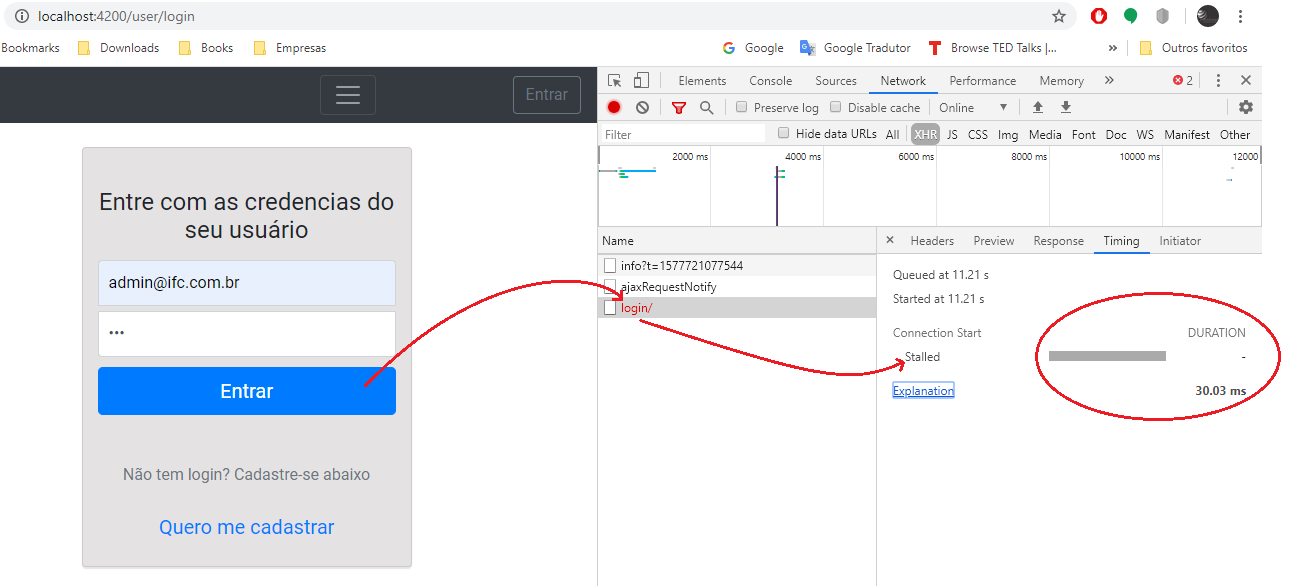Open the Online throttling dropdown
Screen dimensions: 1292x588
coord(974,107)
